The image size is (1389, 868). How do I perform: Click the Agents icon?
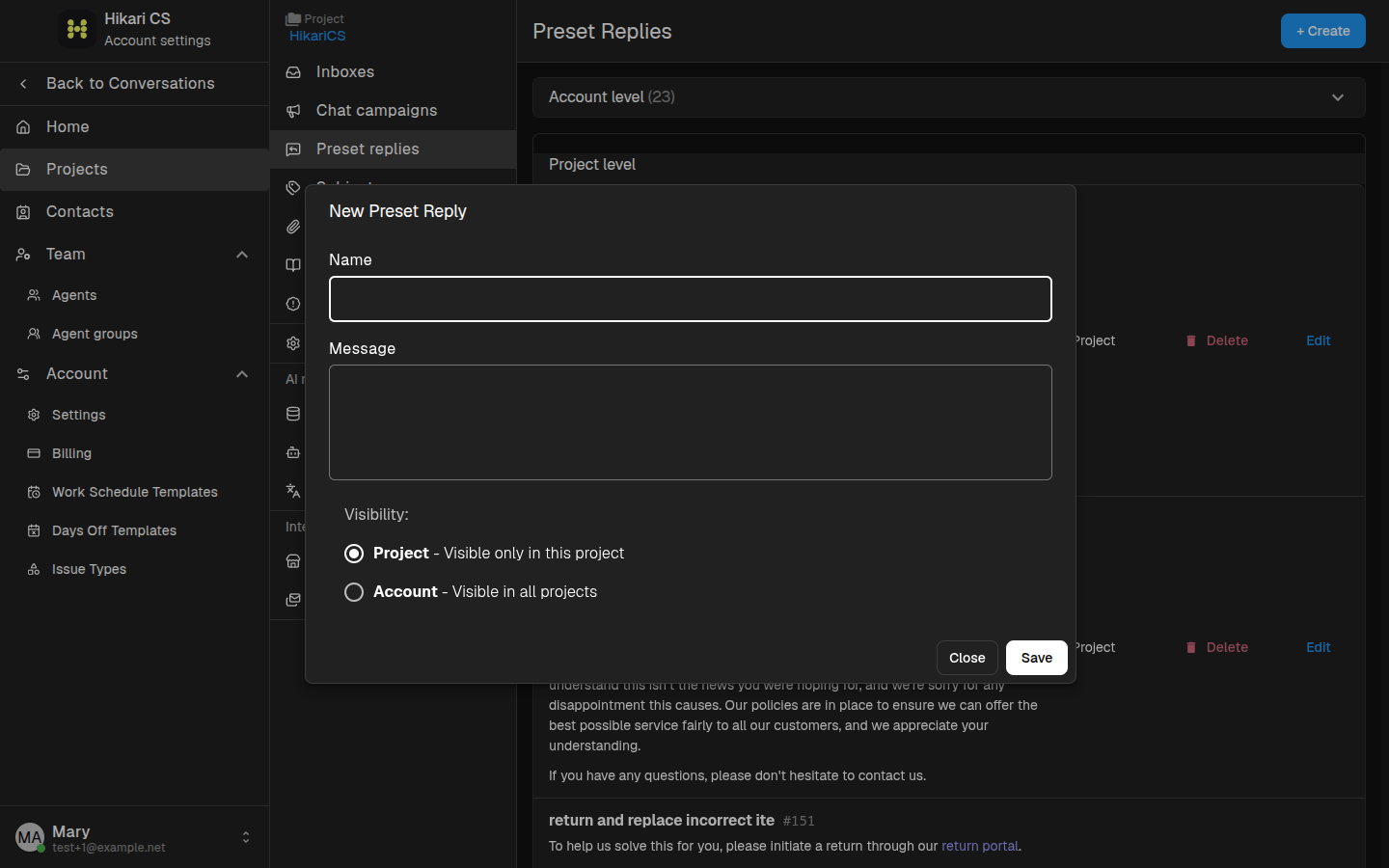point(34,295)
